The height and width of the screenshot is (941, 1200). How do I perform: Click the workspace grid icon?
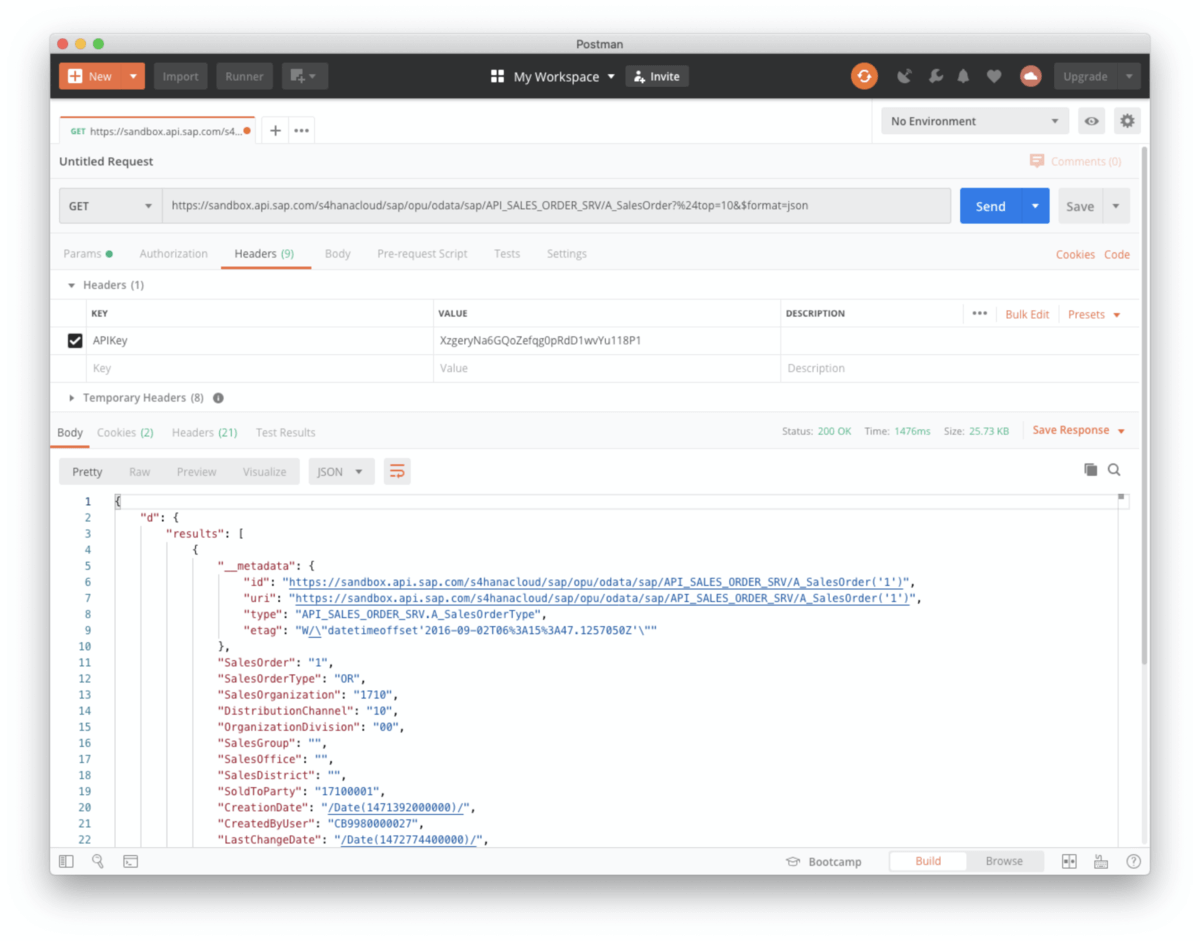[x=497, y=77]
